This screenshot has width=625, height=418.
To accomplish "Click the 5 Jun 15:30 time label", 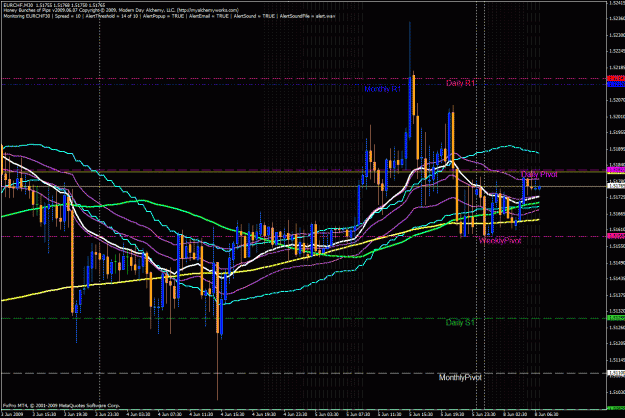I will click(x=421, y=414).
